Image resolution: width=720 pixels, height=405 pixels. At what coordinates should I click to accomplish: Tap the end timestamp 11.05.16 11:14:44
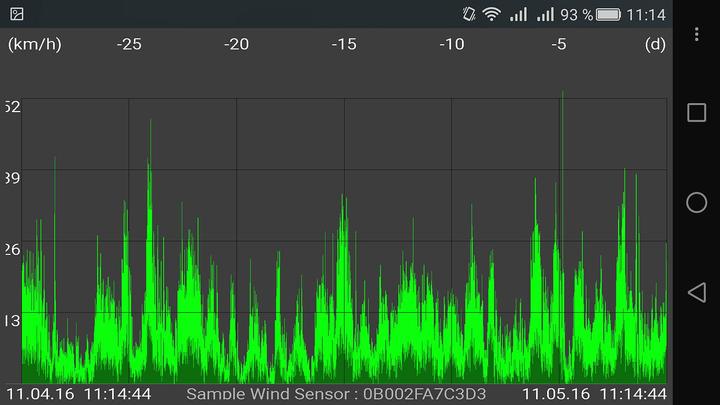tap(594, 394)
